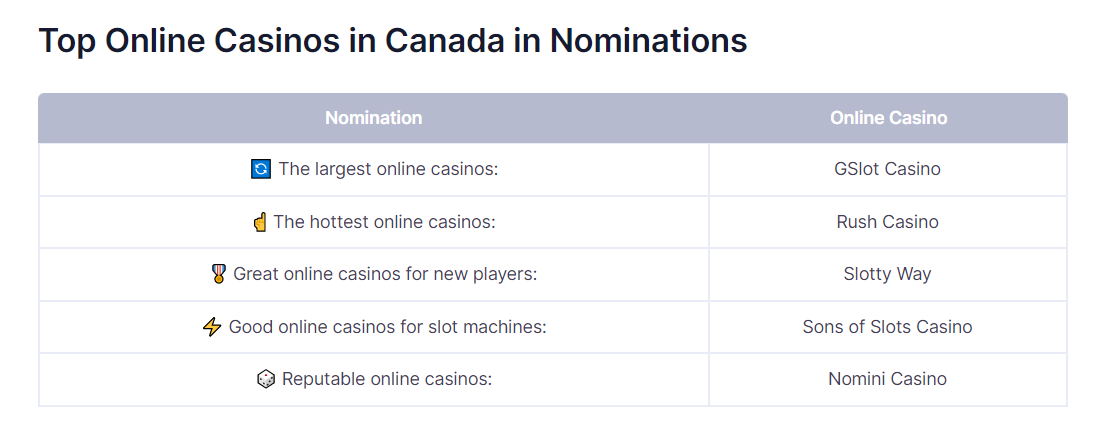Viewport: 1107px width, 439px height.
Task: Click the blue refresh arrows emoji icon
Action: (261, 169)
